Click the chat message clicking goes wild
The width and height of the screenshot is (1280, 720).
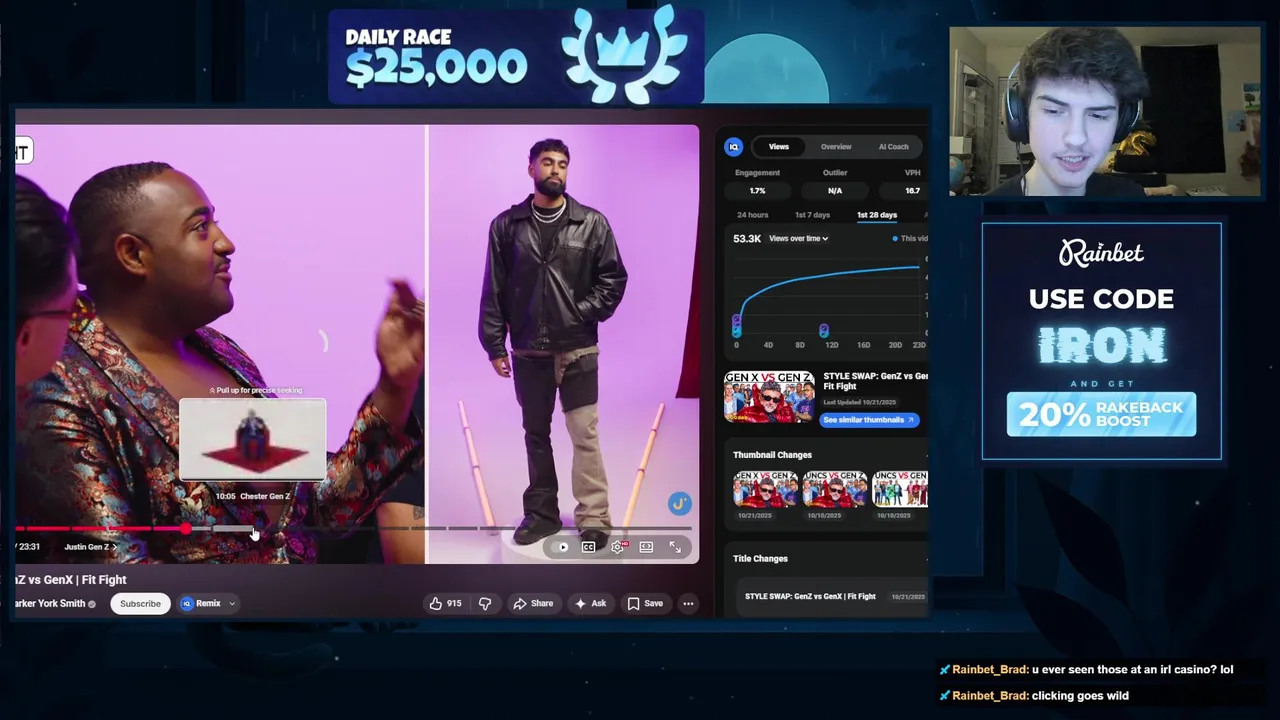tap(1080, 696)
